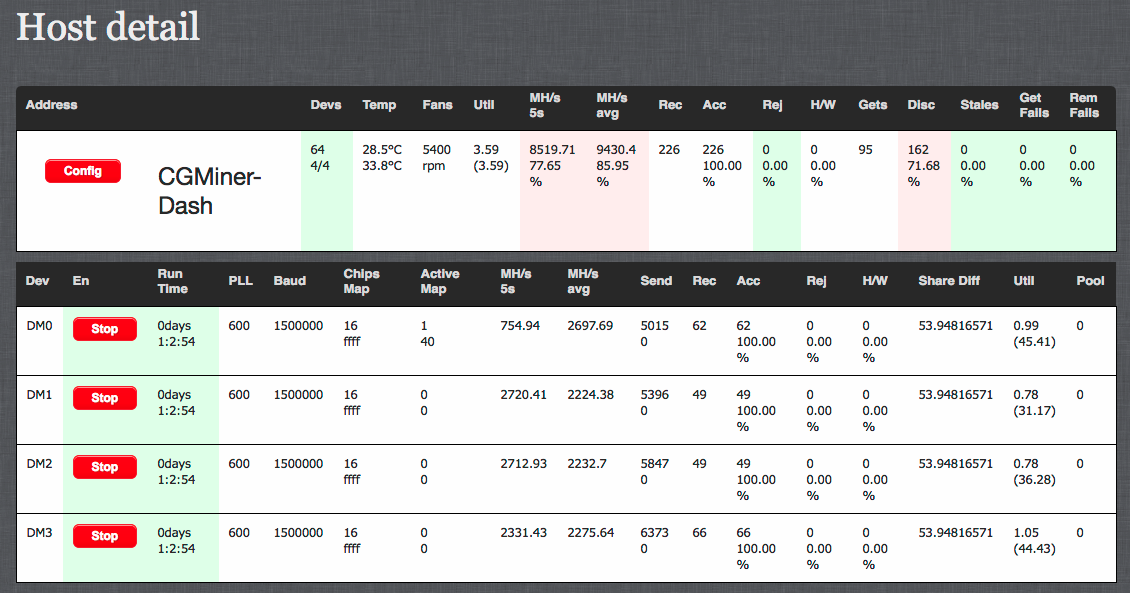The width and height of the screenshot is (1130, 593).
Task: Click DM3 send count 6373
Action: coord(654,533)
